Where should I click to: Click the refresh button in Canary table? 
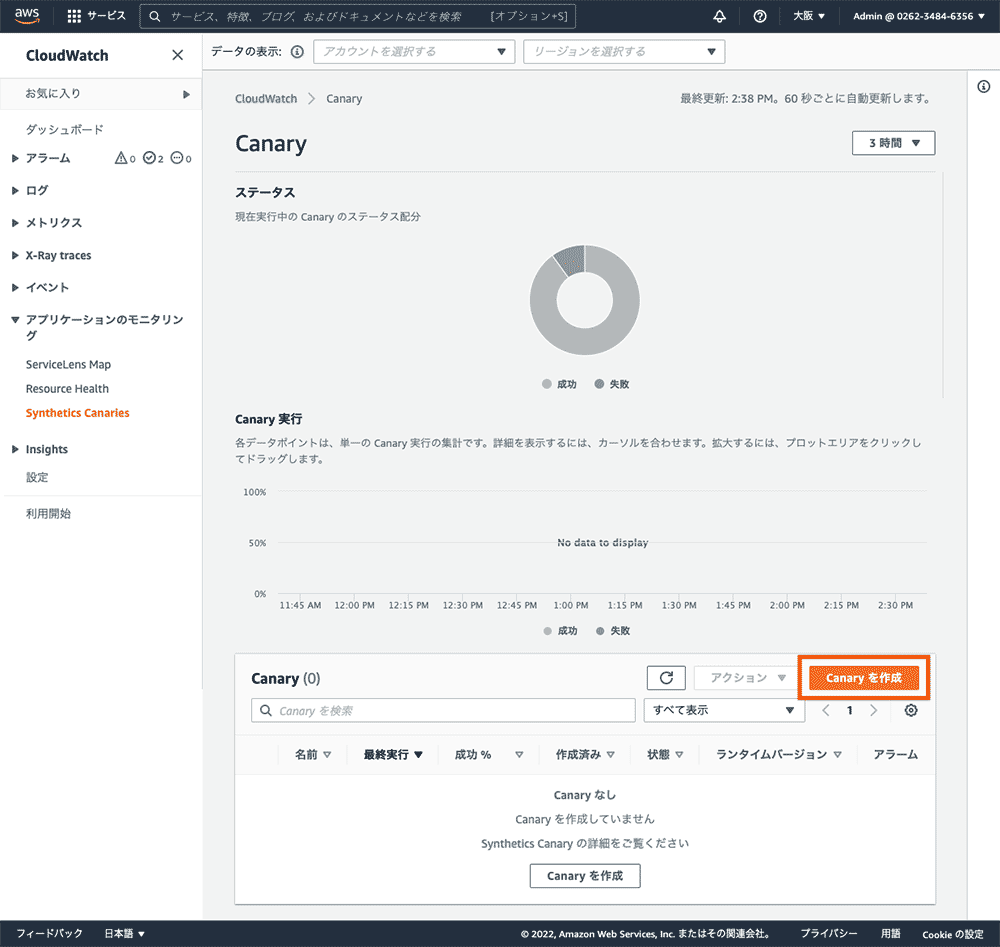666,677
